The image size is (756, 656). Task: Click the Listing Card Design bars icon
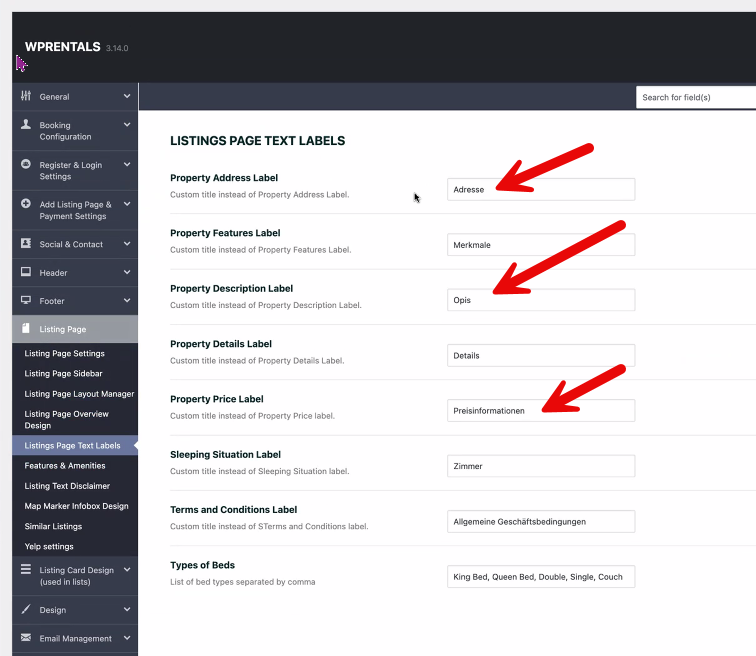[26, 569]
